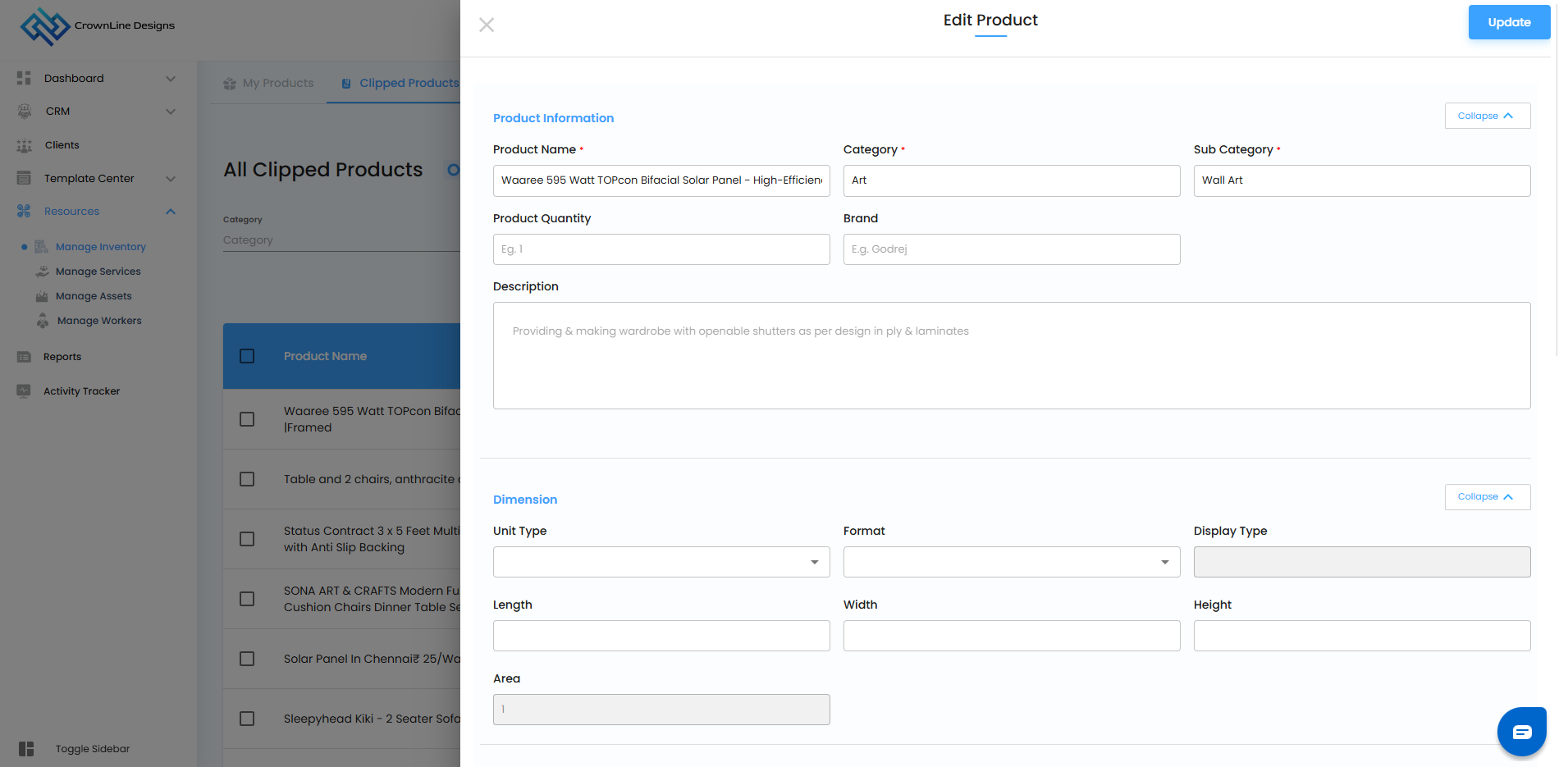Check the Waaree 595 Watt product checkbox
The height and width of the screenshot is (767, 1568).
pyautogui.click(x=247, y=419)
